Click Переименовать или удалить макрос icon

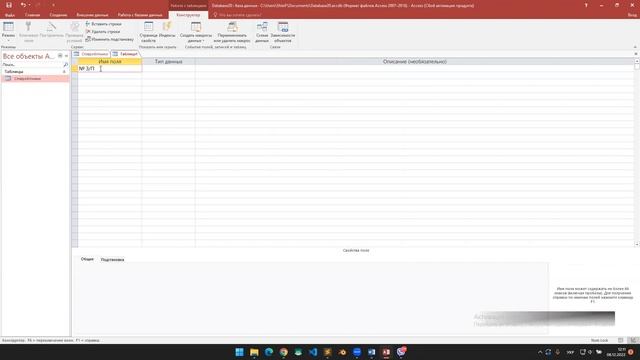click(232, 27)
